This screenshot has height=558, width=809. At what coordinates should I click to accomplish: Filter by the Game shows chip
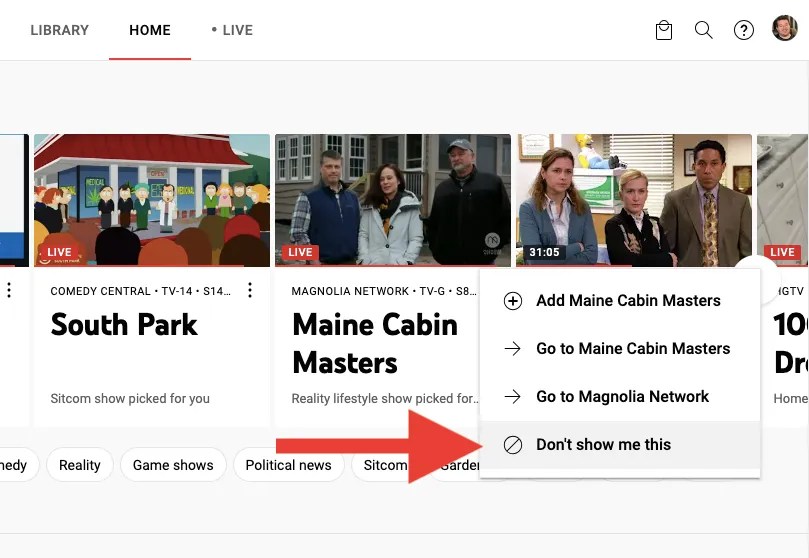click(173, 465)
